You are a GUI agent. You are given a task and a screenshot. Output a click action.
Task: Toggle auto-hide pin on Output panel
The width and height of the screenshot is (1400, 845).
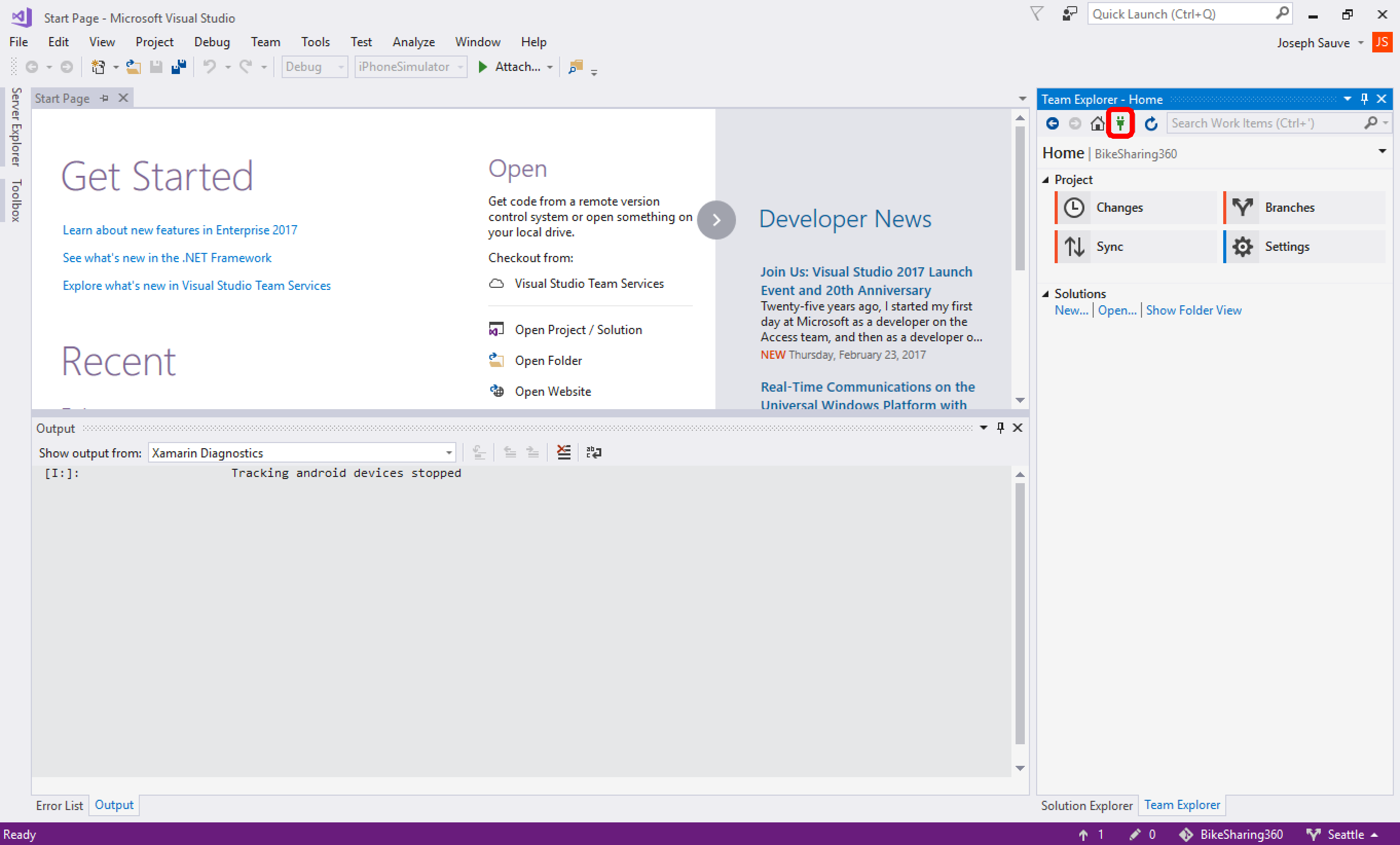(x=1000, y=428)
